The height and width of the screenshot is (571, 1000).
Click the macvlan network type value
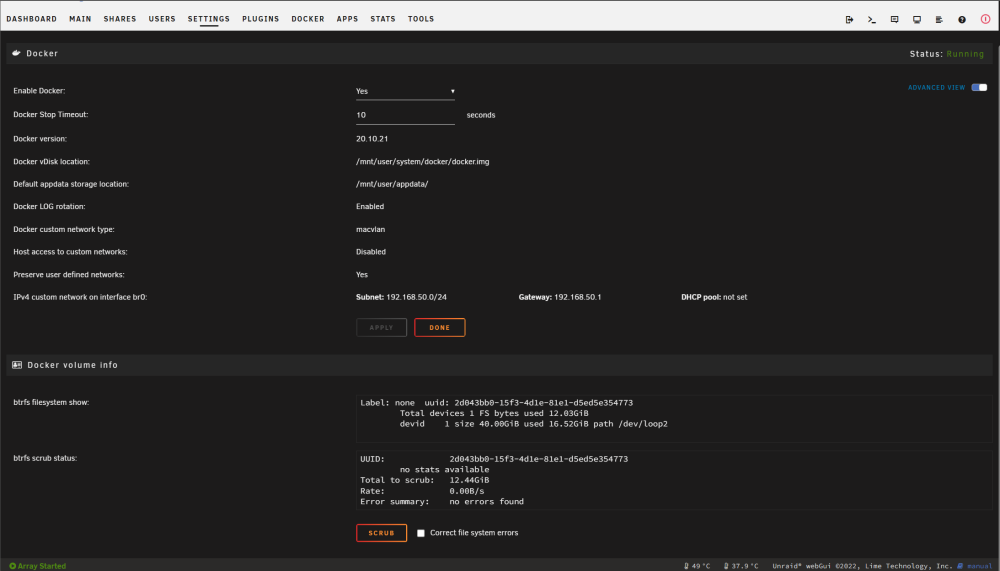[371, 229]
